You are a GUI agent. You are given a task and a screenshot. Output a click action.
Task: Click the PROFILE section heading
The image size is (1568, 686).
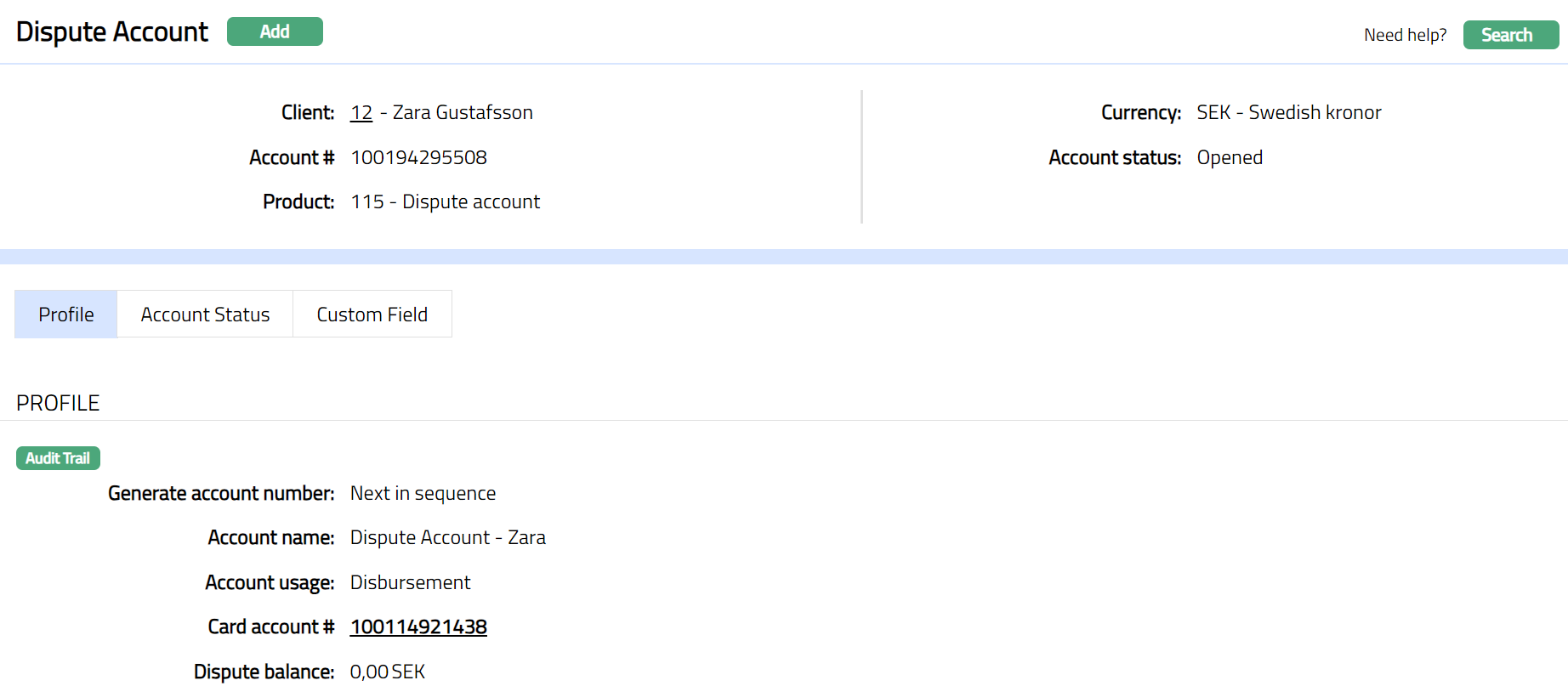pyautogui.click(x=58, y=403)
